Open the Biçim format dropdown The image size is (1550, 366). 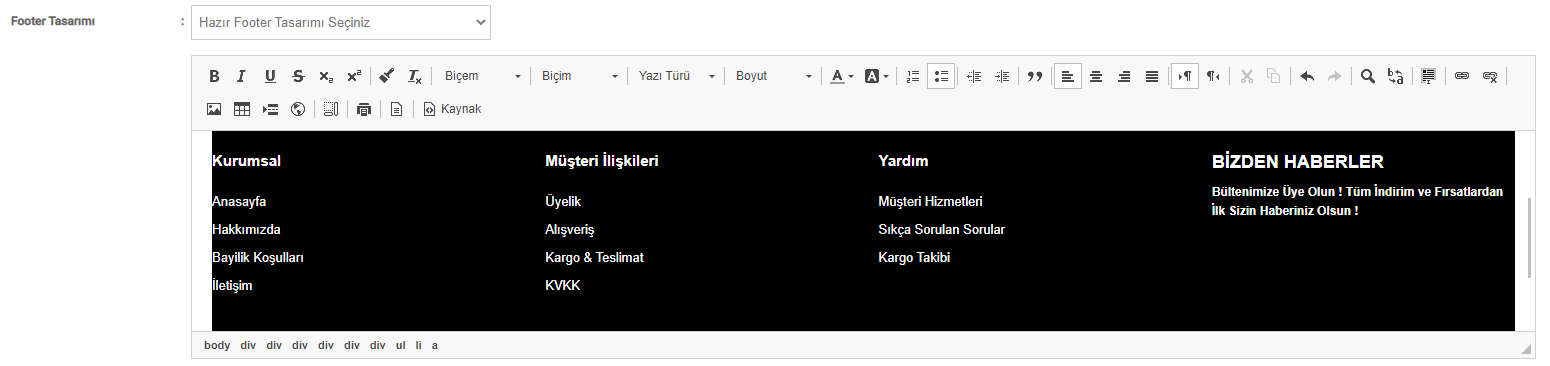click(579, 76)
